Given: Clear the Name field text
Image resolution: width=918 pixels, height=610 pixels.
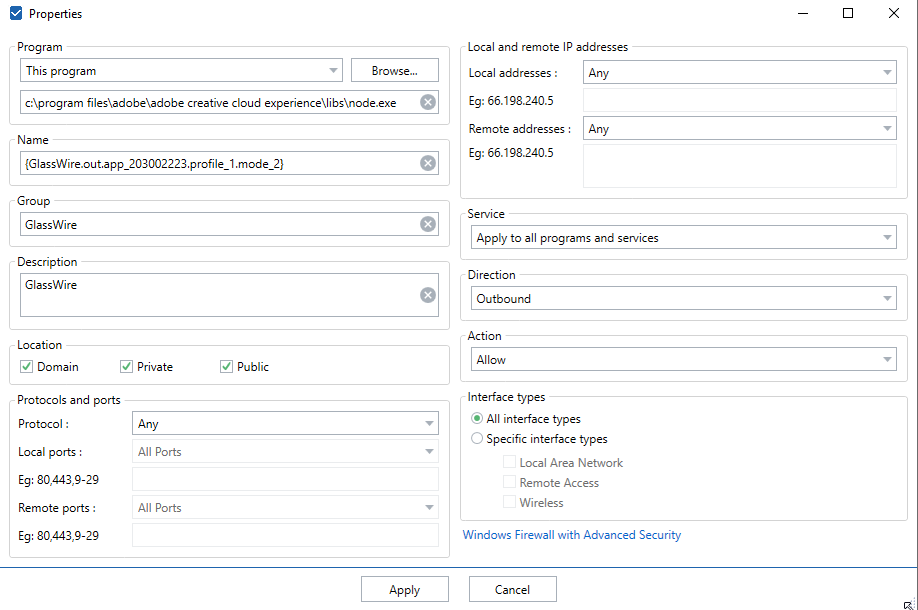Looking at the screenshot, I should point(428,163).
